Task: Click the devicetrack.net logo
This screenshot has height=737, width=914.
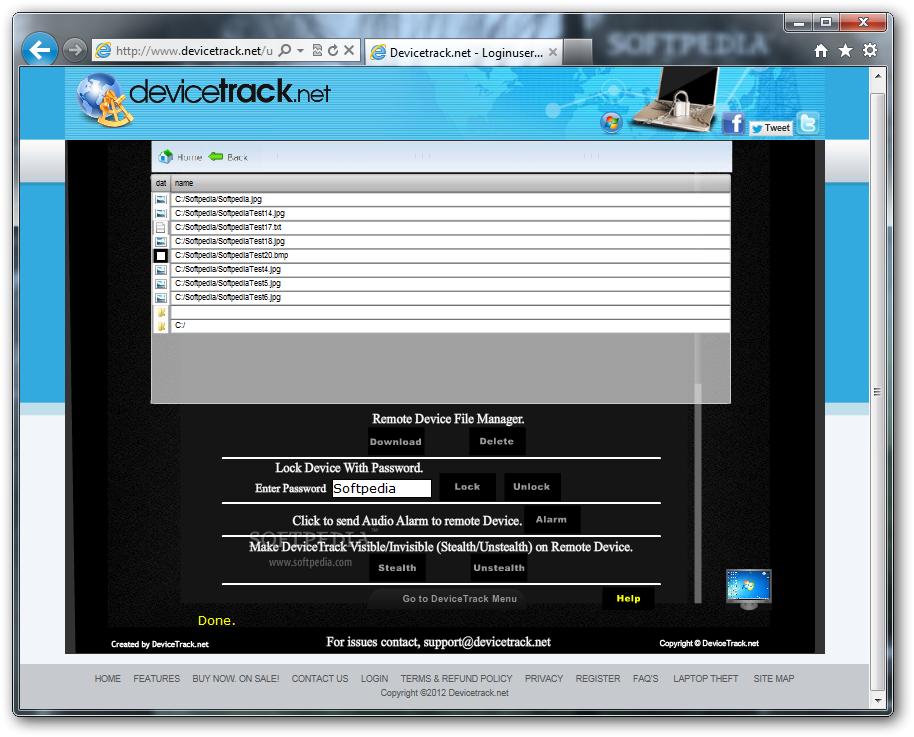Action: point(204,99)
